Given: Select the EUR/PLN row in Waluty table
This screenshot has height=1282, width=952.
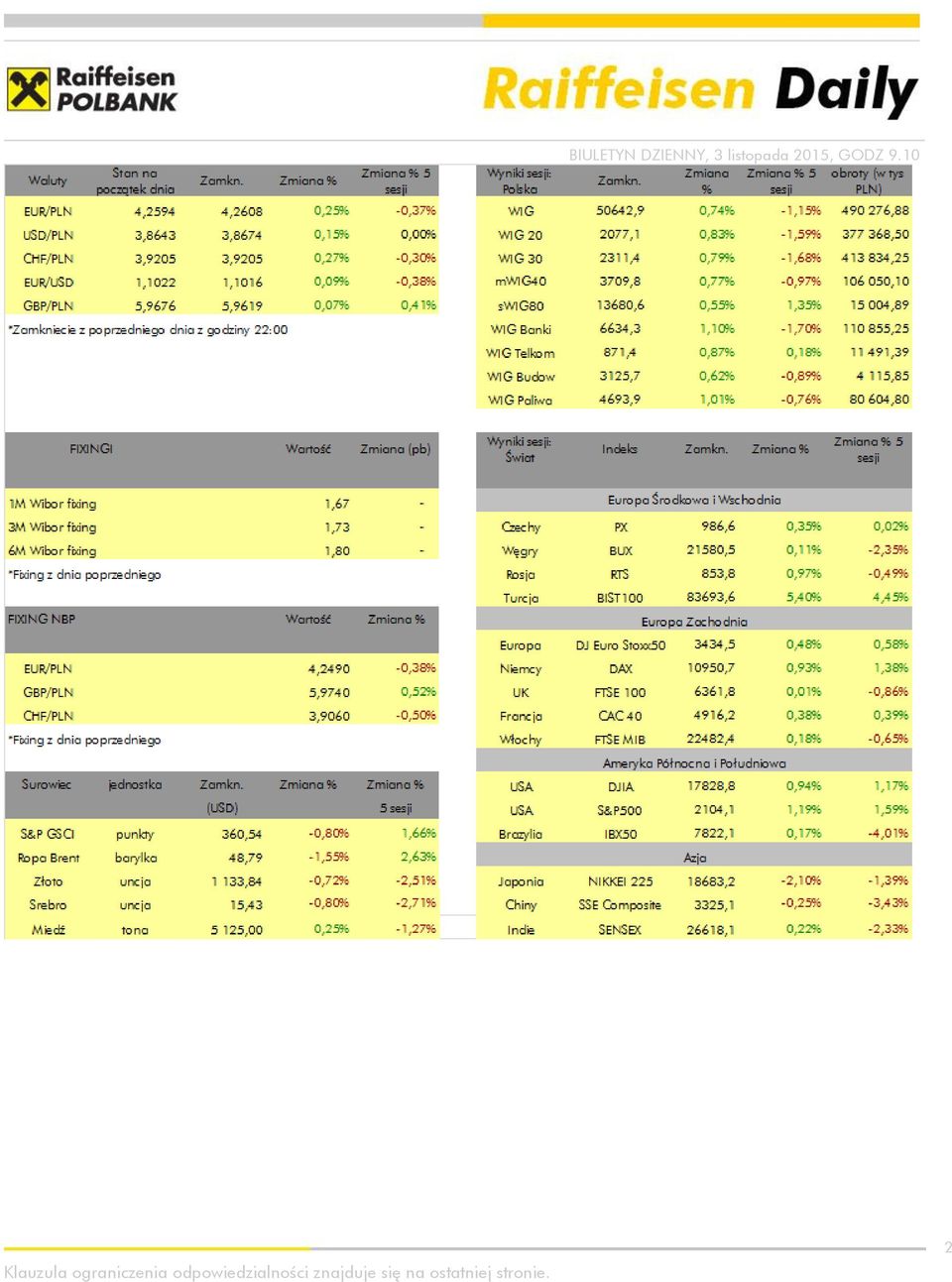Looking at the screenshot, I should pos(222,211).
